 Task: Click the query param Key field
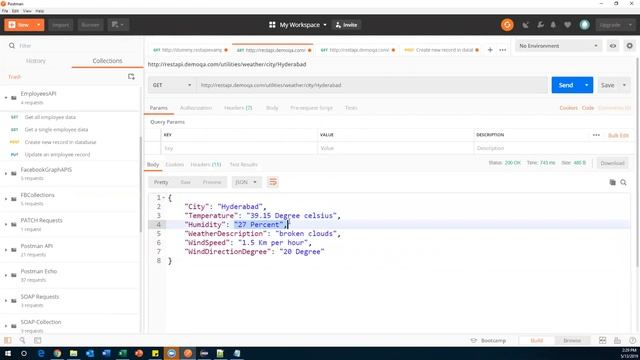tap(239, 148)
